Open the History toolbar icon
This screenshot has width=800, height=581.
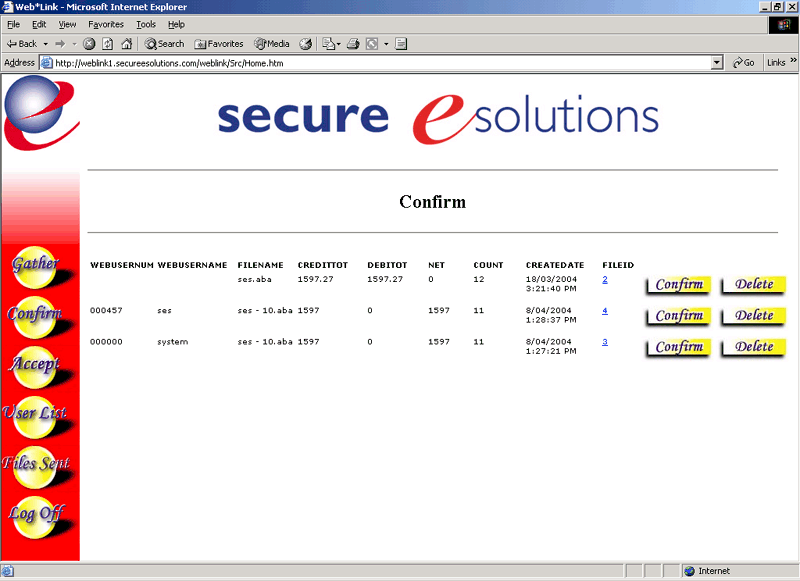point(306,44)
